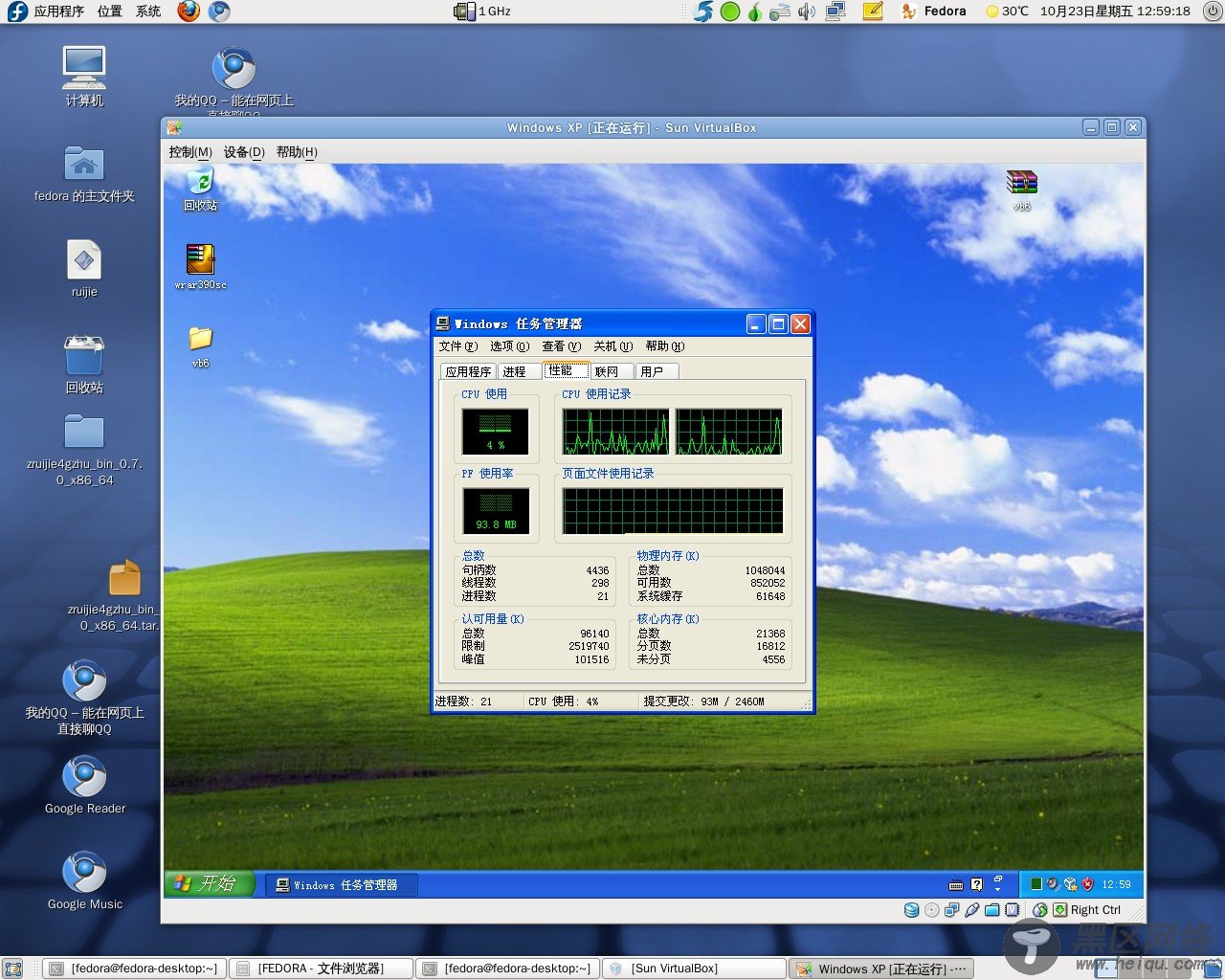Click the blue swirl tray icon in top panel
This screenshot has height=980, width=1225.
click(x=703, y=11)
